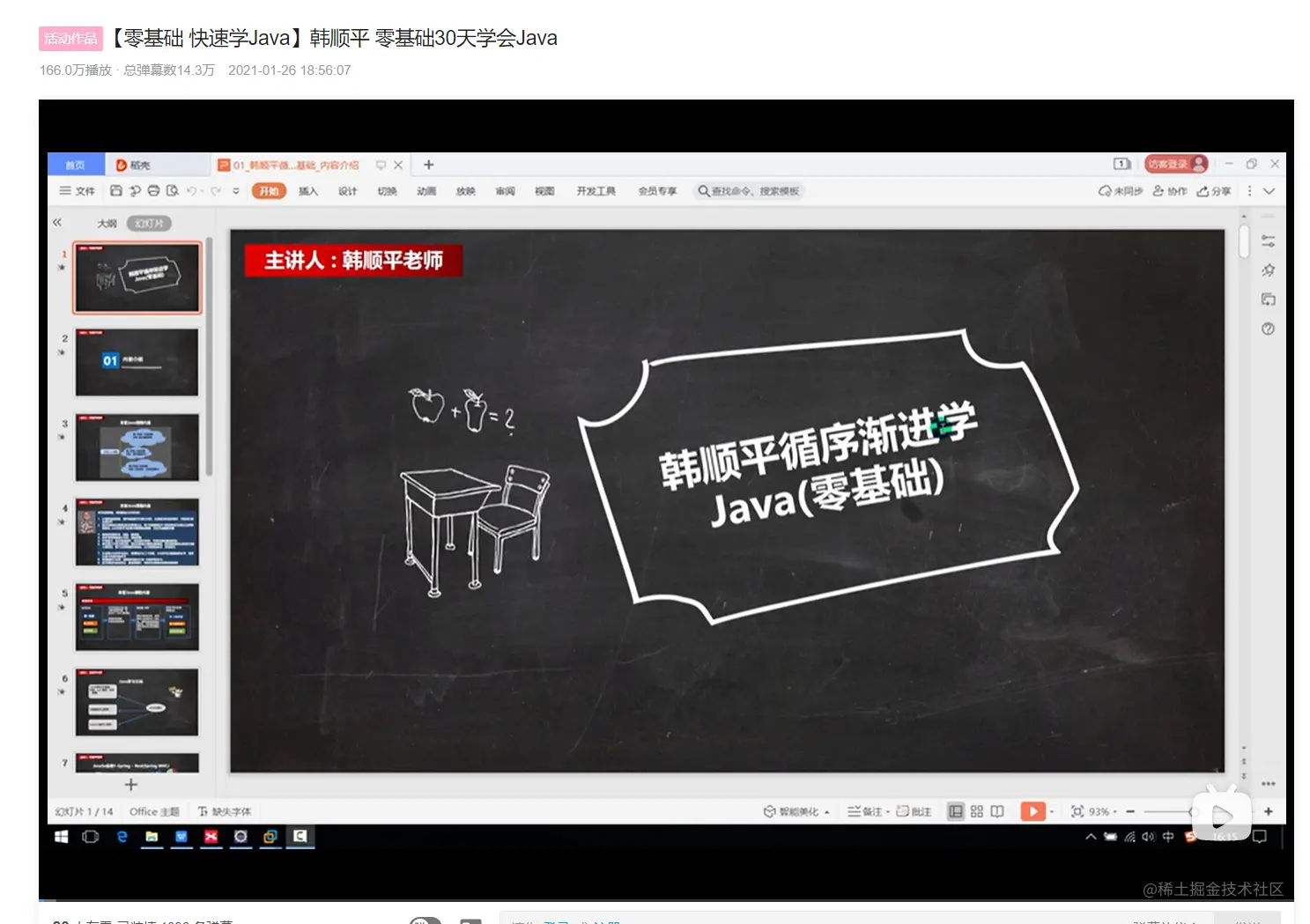Image resolution: width=1310 pixels, height=924 pixels.
Task: Open a new tab with plus icon
Action: point(429,165)
